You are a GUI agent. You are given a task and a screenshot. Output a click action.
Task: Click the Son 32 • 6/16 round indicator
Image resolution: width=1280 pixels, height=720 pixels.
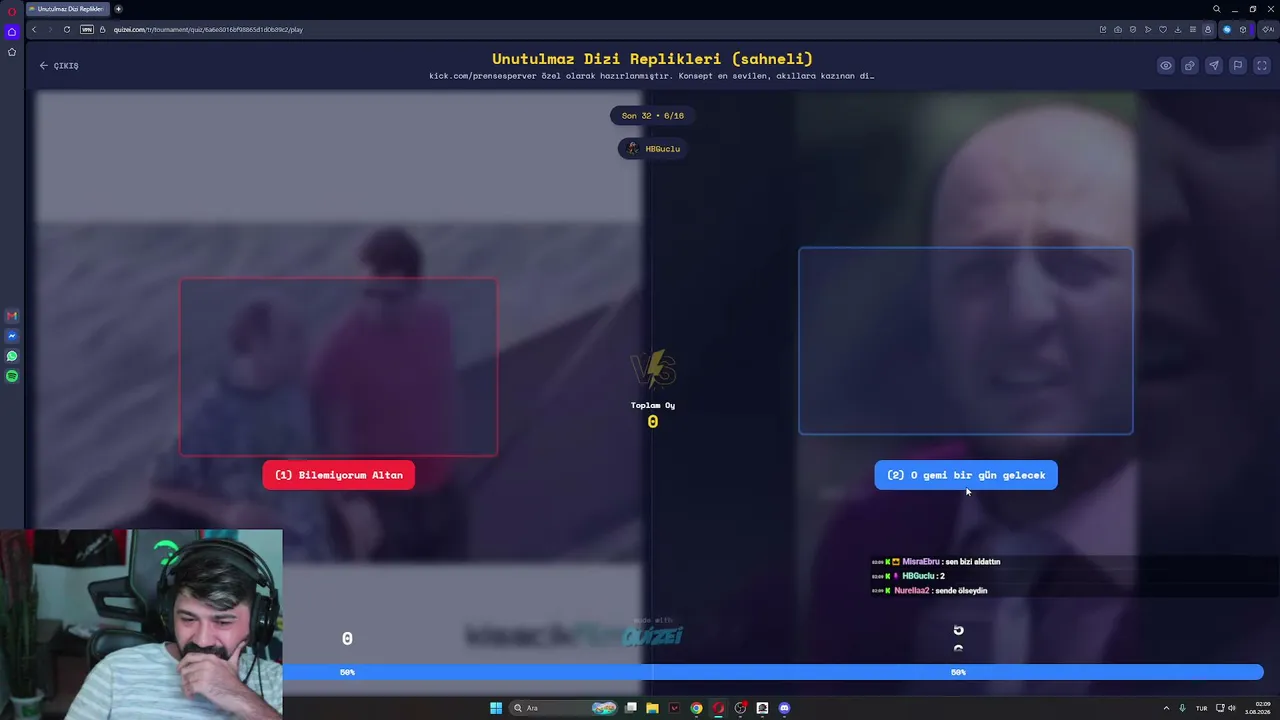(653, 116)
